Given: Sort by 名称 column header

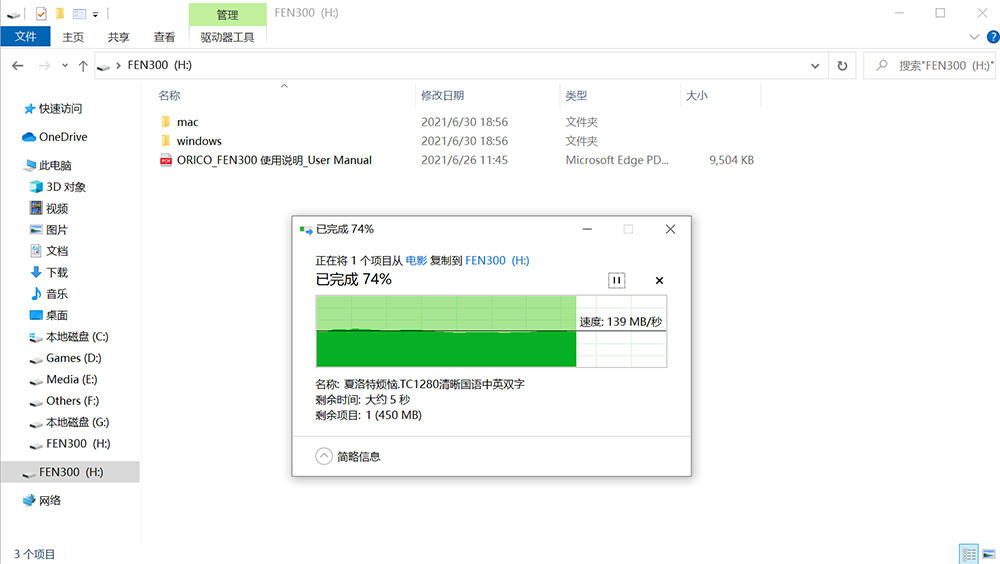Looking at the screenshot, I should click(169, 96).
